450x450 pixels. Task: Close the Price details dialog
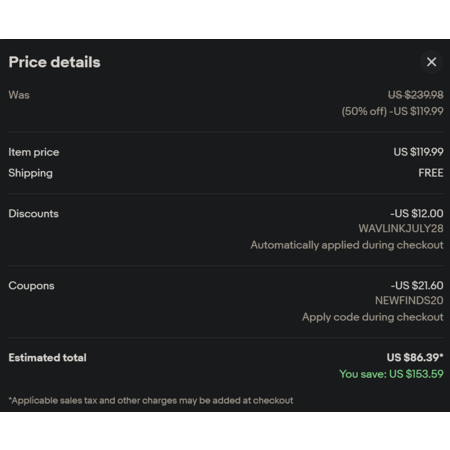[x=431, y=62]
